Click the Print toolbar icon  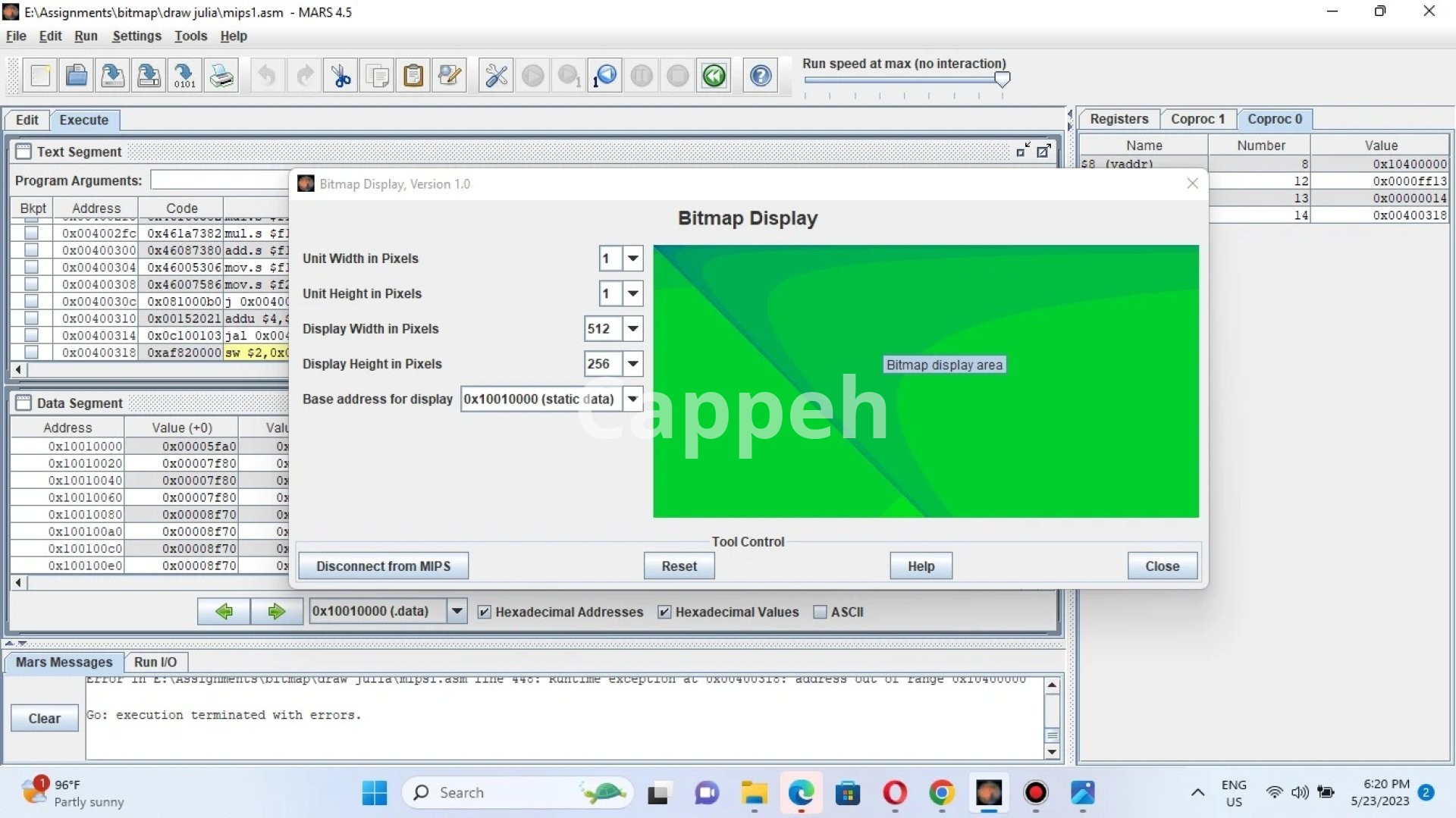tap(221, 76)
